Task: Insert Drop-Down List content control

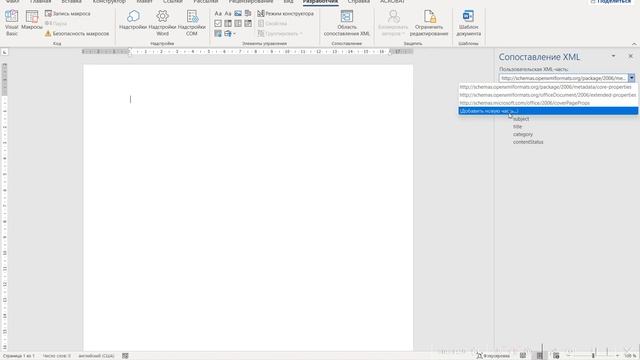Action: point(238,23)
